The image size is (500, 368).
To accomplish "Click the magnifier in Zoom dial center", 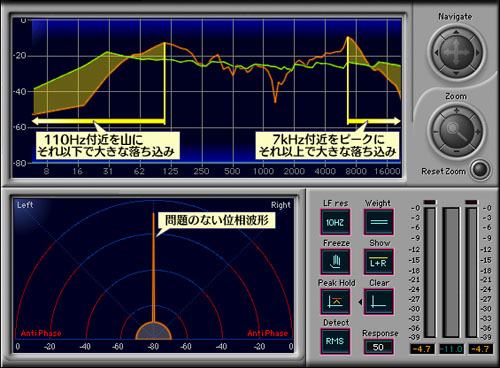I will point(456,131).
